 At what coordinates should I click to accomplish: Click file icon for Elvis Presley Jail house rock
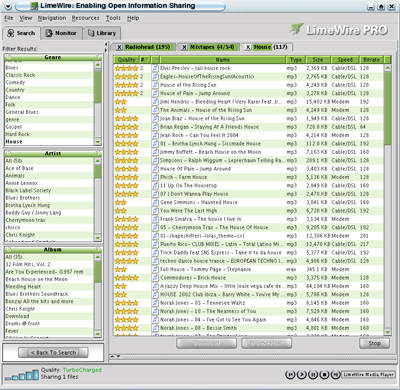[155, 68]
